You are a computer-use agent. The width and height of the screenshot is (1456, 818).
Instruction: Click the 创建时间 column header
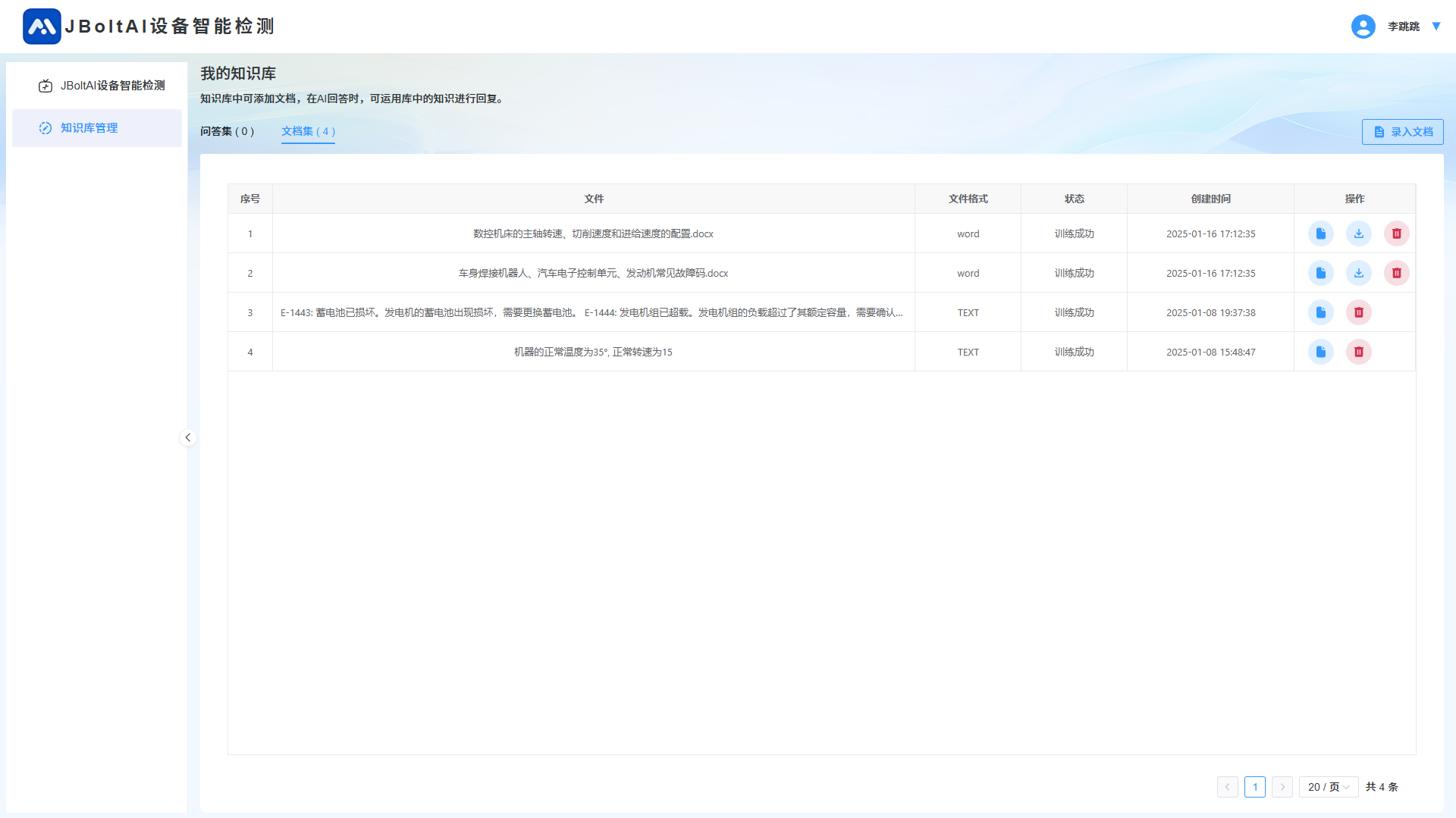coord(1210,199)
